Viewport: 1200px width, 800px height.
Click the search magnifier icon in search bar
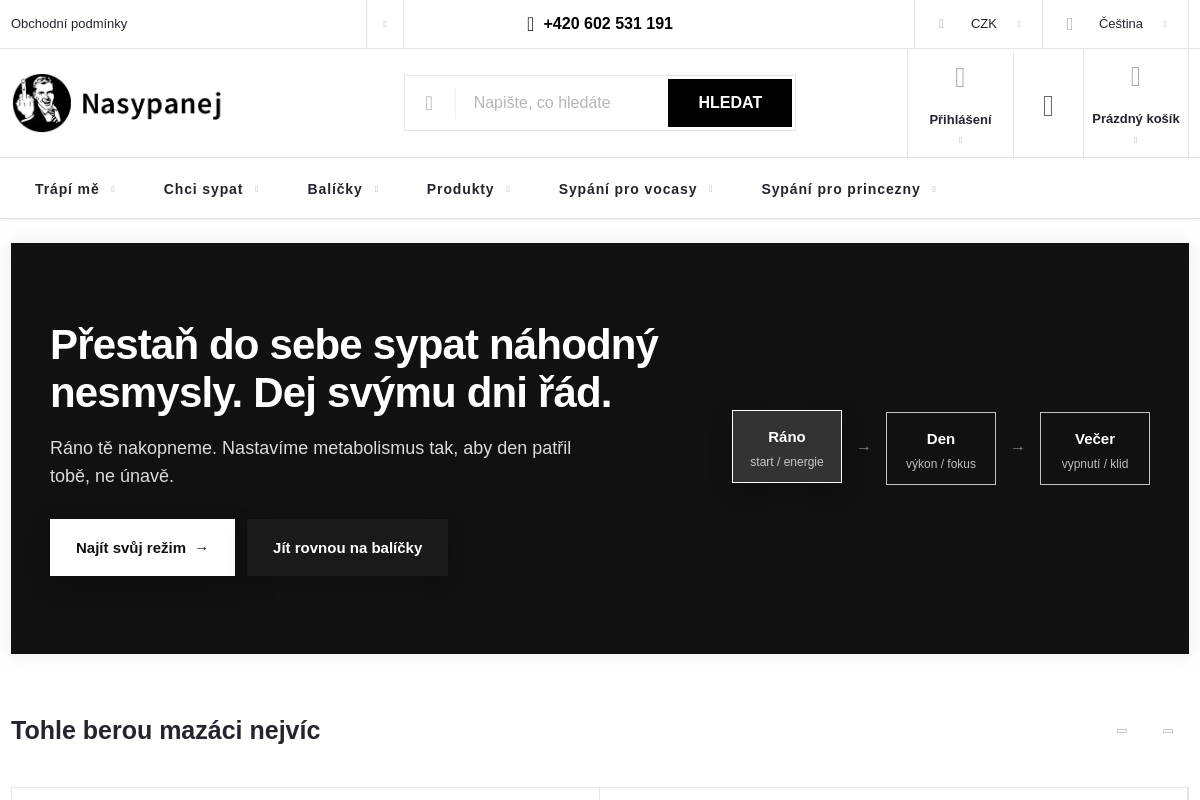pos(429,103)
